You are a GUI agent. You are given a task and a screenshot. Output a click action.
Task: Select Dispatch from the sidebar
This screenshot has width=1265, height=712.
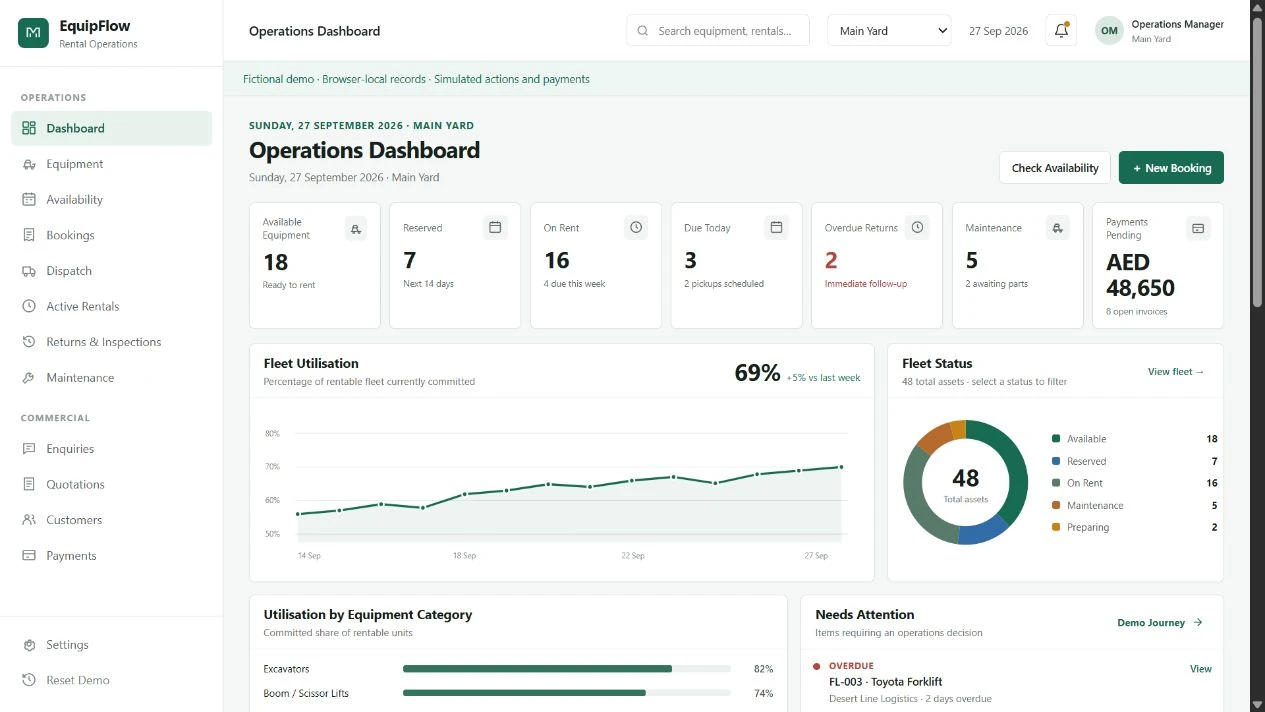point(112,271)
